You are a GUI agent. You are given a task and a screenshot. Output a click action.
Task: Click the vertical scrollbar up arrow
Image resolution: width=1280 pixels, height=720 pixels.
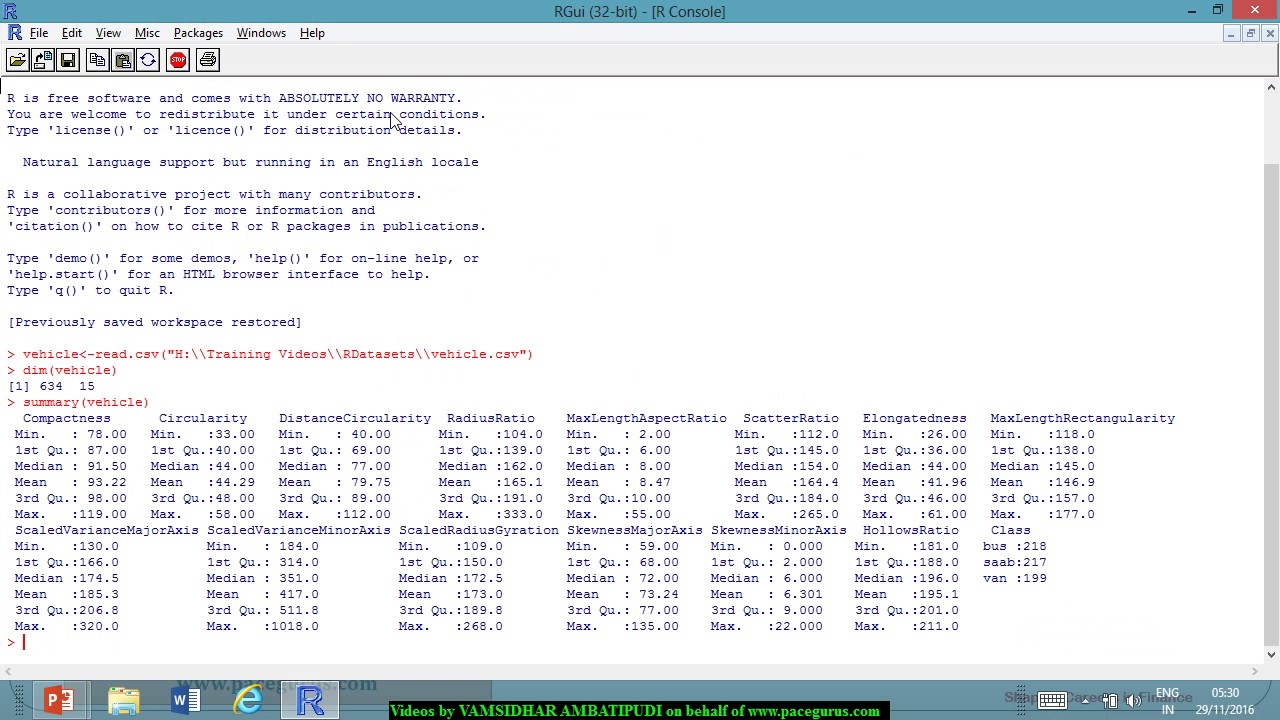pyautogui.click(x=1271, y=88)
